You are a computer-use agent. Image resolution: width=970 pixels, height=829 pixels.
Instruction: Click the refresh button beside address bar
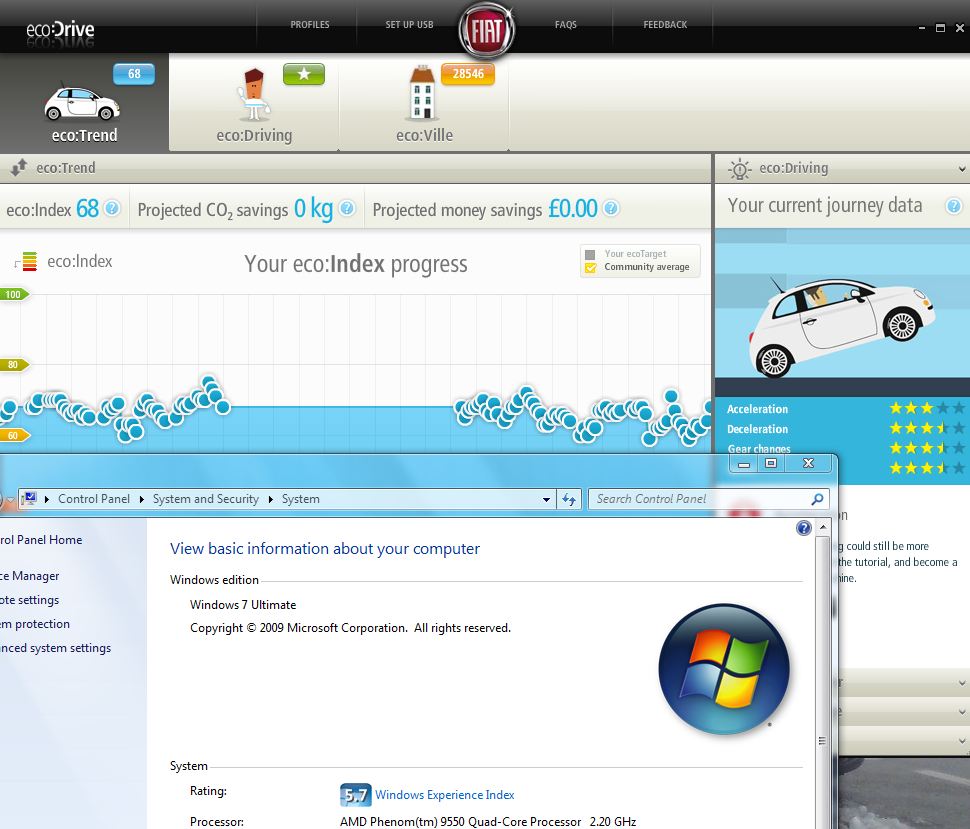pyautogui.click(x=569, y=499)
